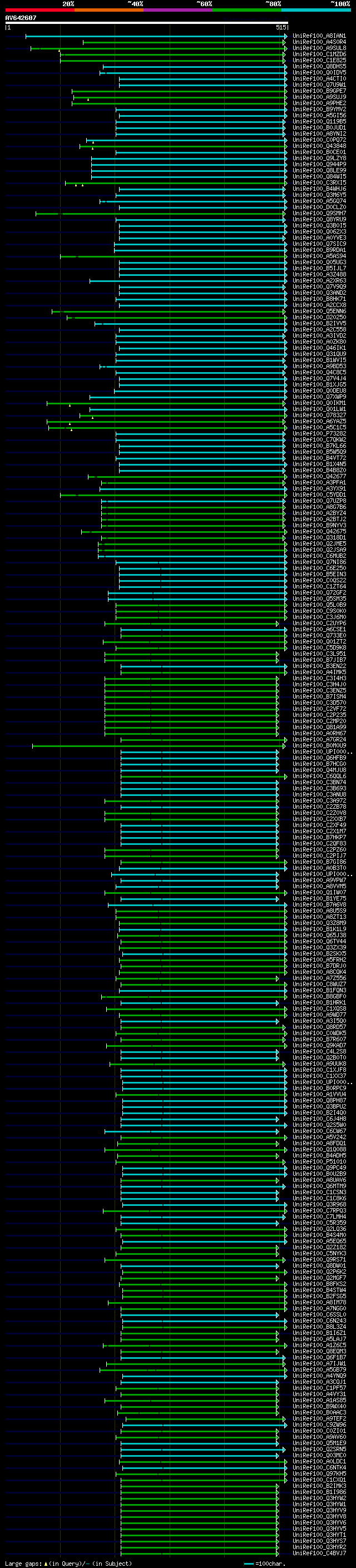The height and width of the screenshot is (1568, 356).
Task: Select the AV642607 query name
Action: (21, 18)
